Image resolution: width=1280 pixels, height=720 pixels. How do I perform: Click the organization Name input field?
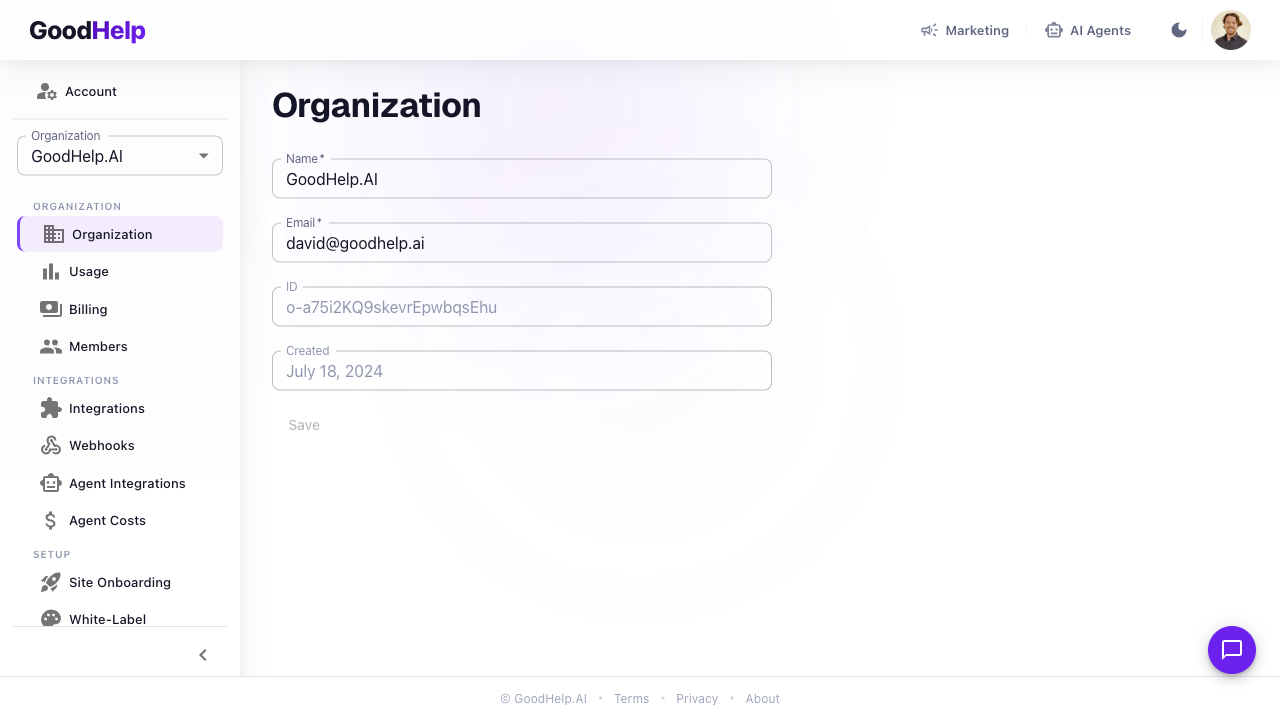coord(521,180)
